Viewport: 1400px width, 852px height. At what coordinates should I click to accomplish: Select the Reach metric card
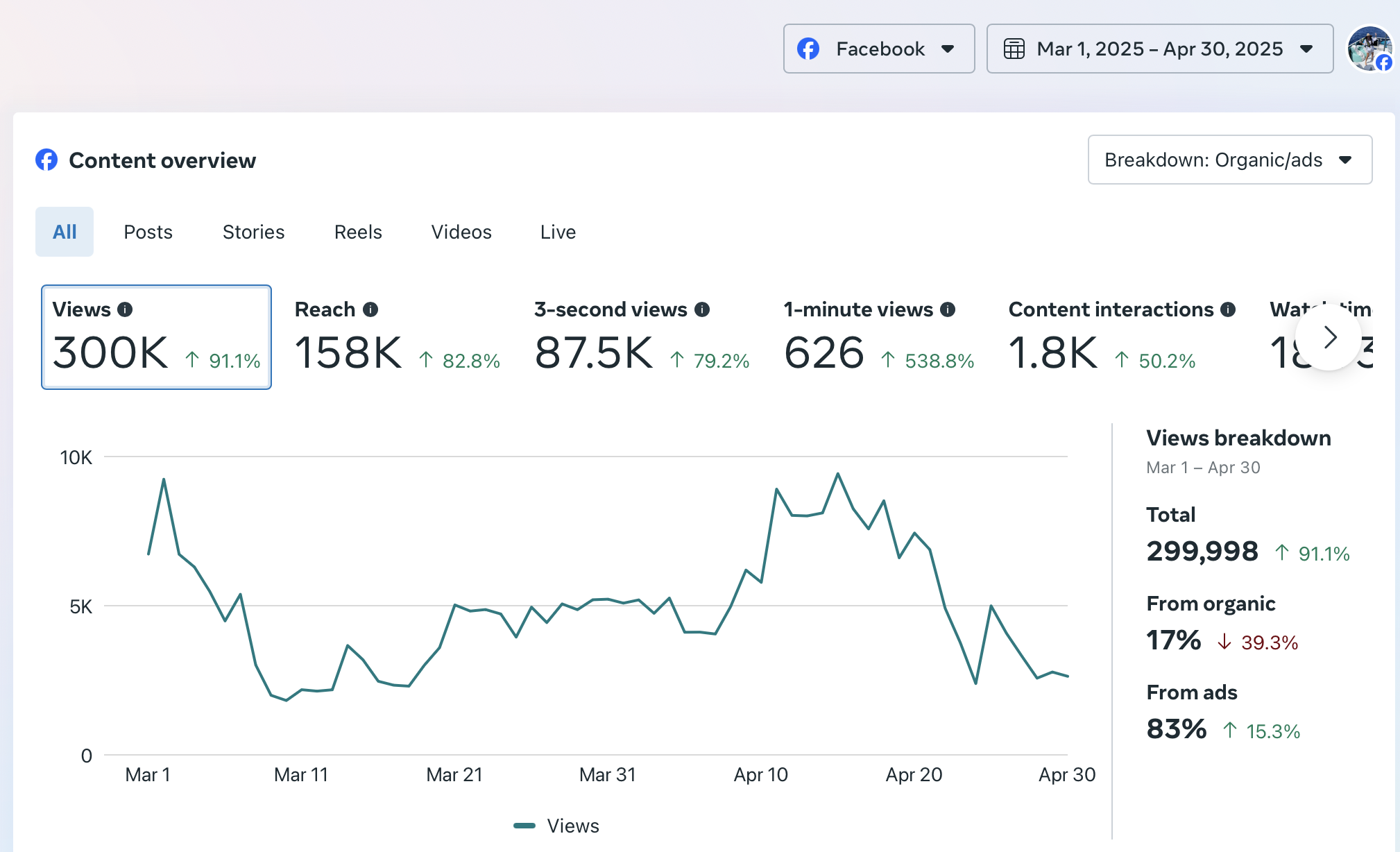tap(397, 337)
